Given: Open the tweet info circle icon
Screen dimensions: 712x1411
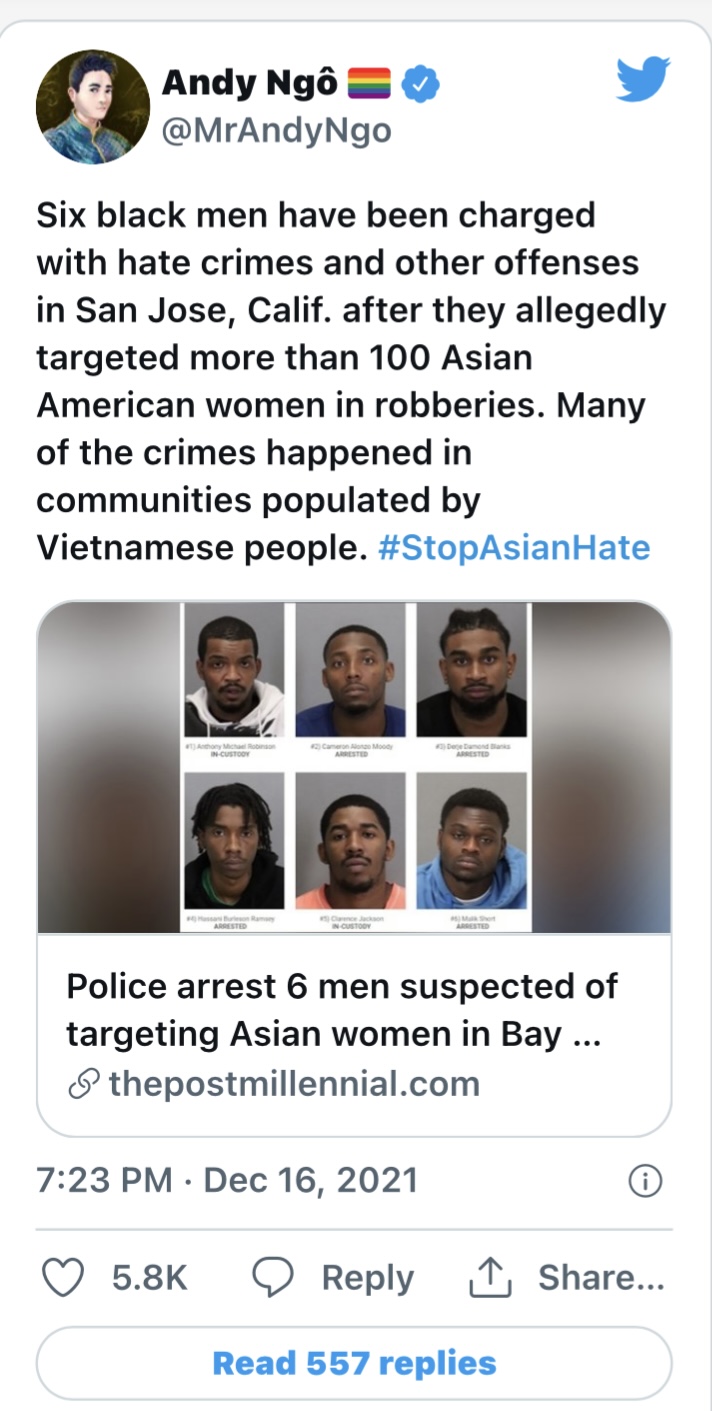Looking at the screenshot, I should tap(645, 1181).
